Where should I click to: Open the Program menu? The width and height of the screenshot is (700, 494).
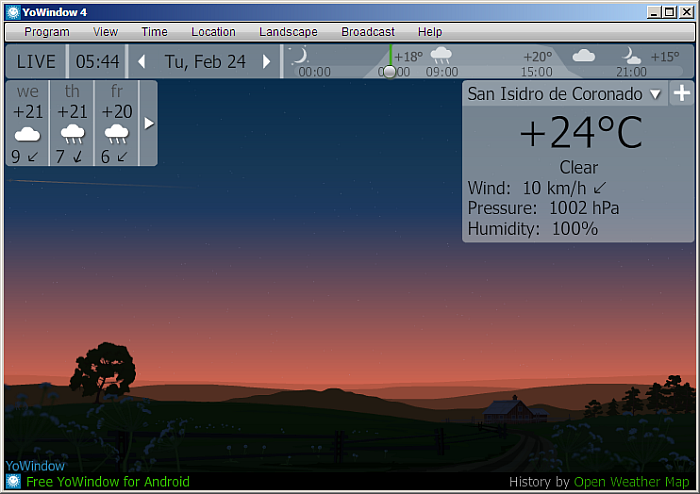(47, 32)
